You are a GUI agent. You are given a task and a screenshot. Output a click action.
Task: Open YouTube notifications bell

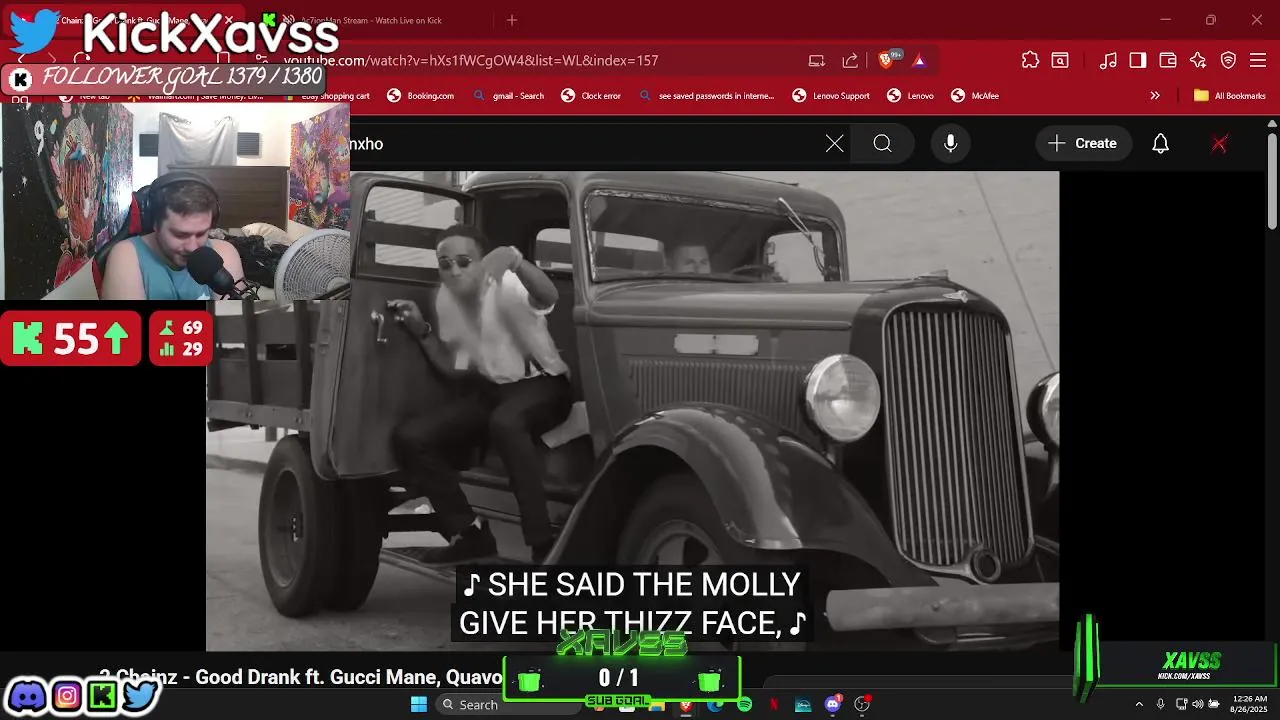(1160, 144)
